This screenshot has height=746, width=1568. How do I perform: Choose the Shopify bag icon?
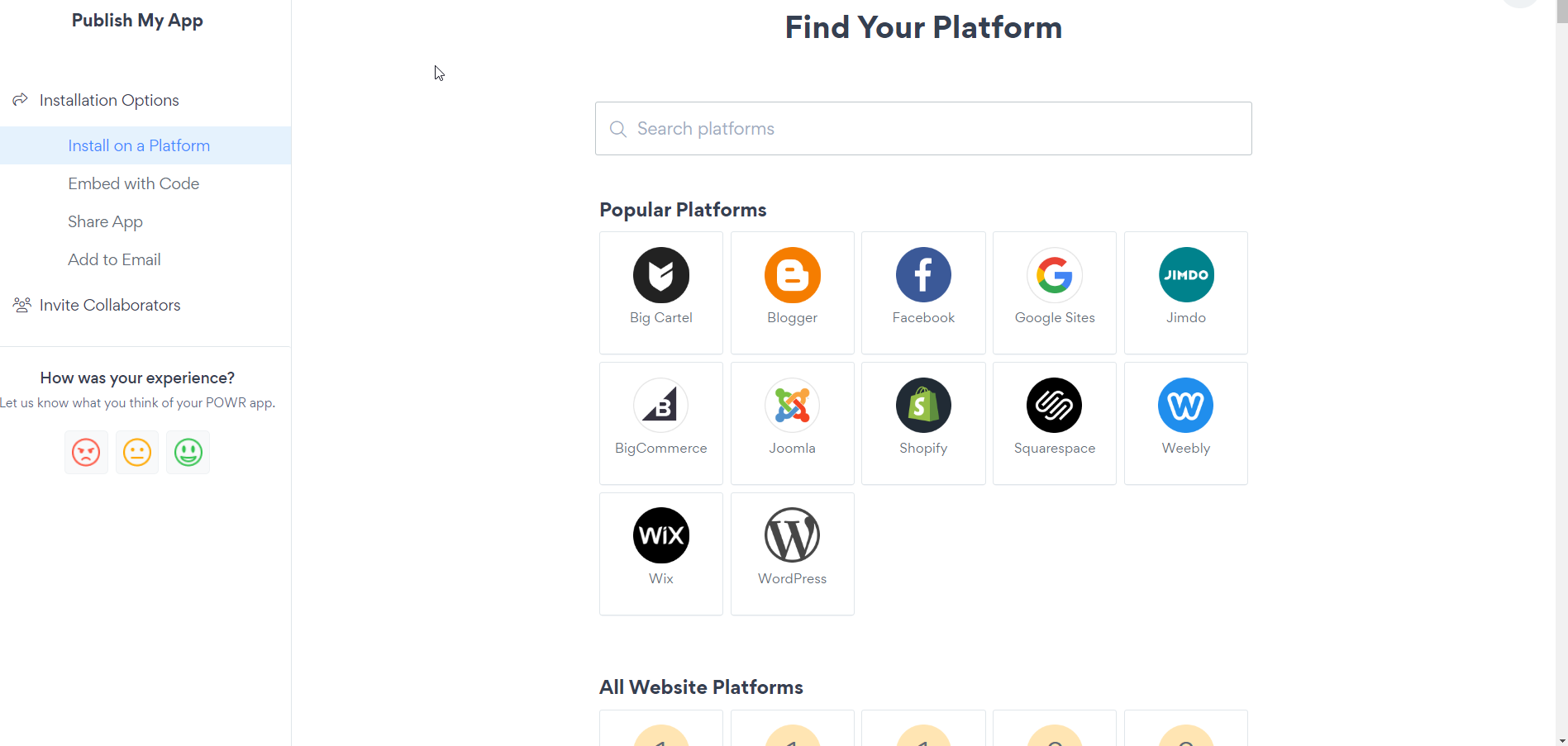click(923, 406)
